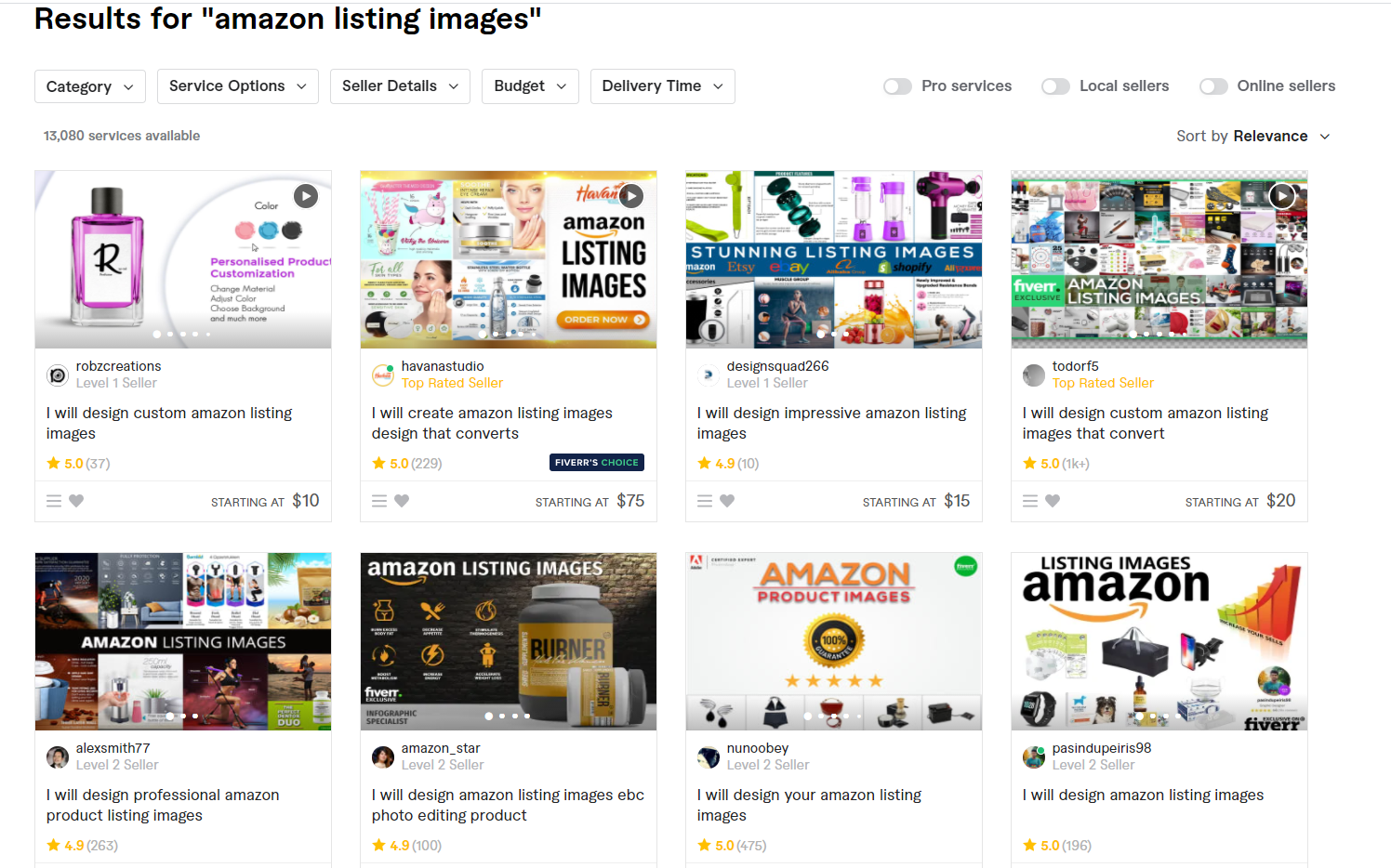Click heart icon on todorf5 gig
Screen dimensions: 1391x868
pyautogui.click(x=1053, y=501)
